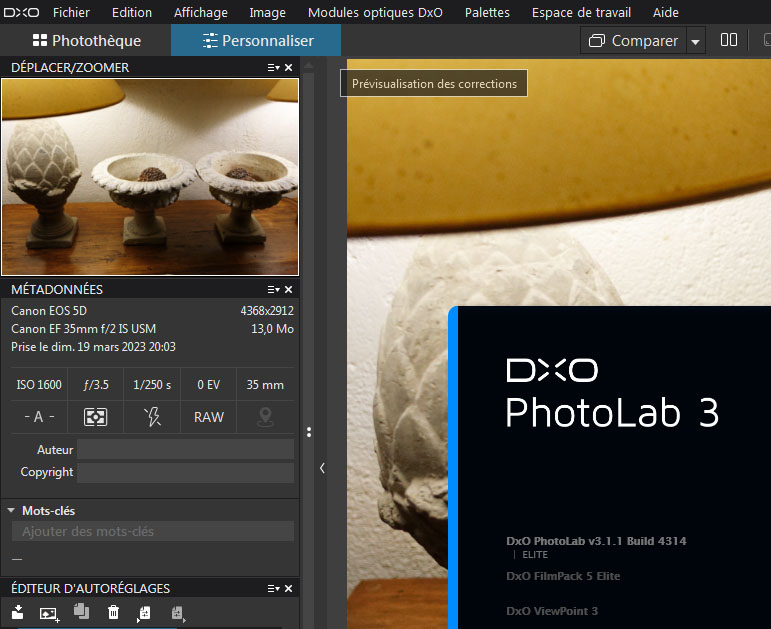Screen dimensions: 771x629
Task: Click the left palette scrollbar
Action: point(309,344)
